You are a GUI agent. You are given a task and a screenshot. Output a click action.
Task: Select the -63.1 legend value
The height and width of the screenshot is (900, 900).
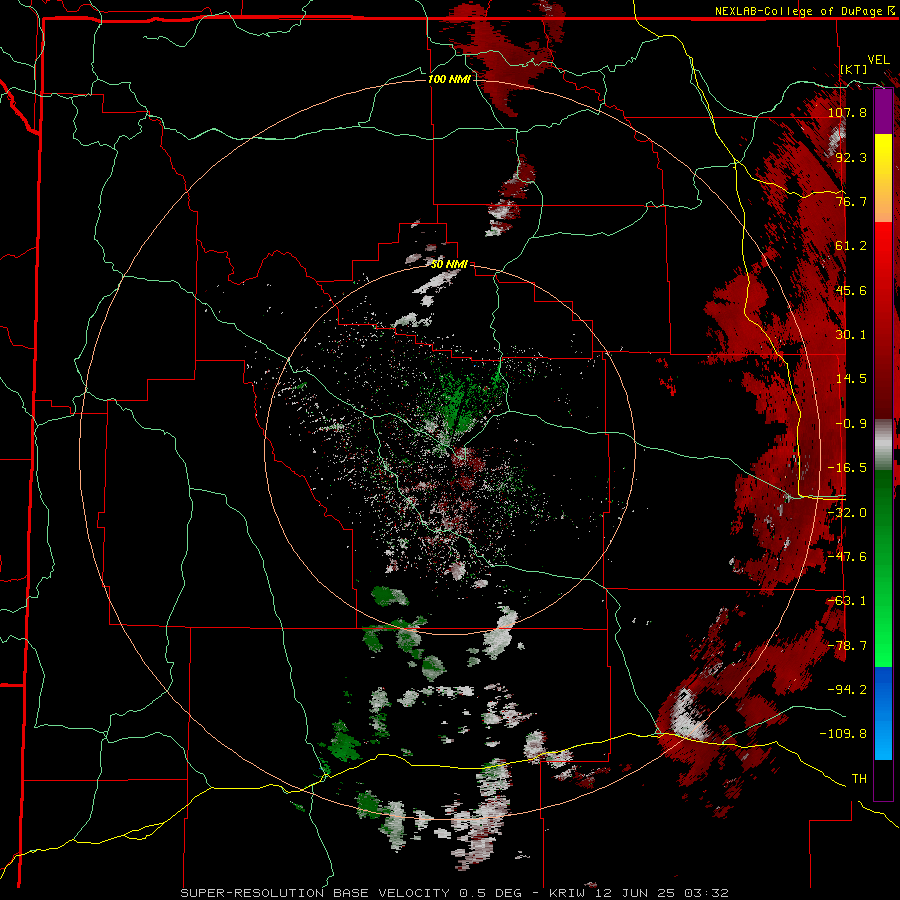click(847, 601)
